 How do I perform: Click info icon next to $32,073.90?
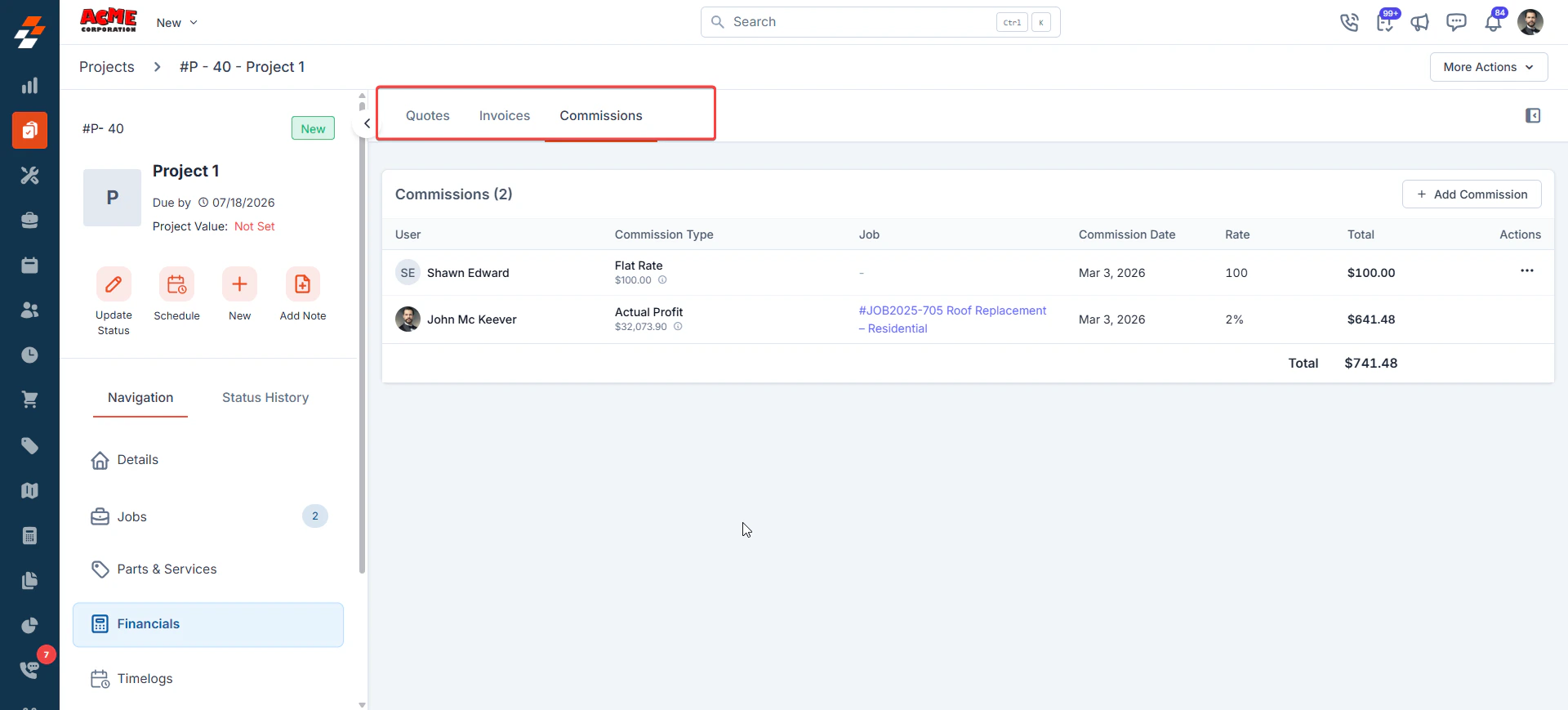[678, 326]
